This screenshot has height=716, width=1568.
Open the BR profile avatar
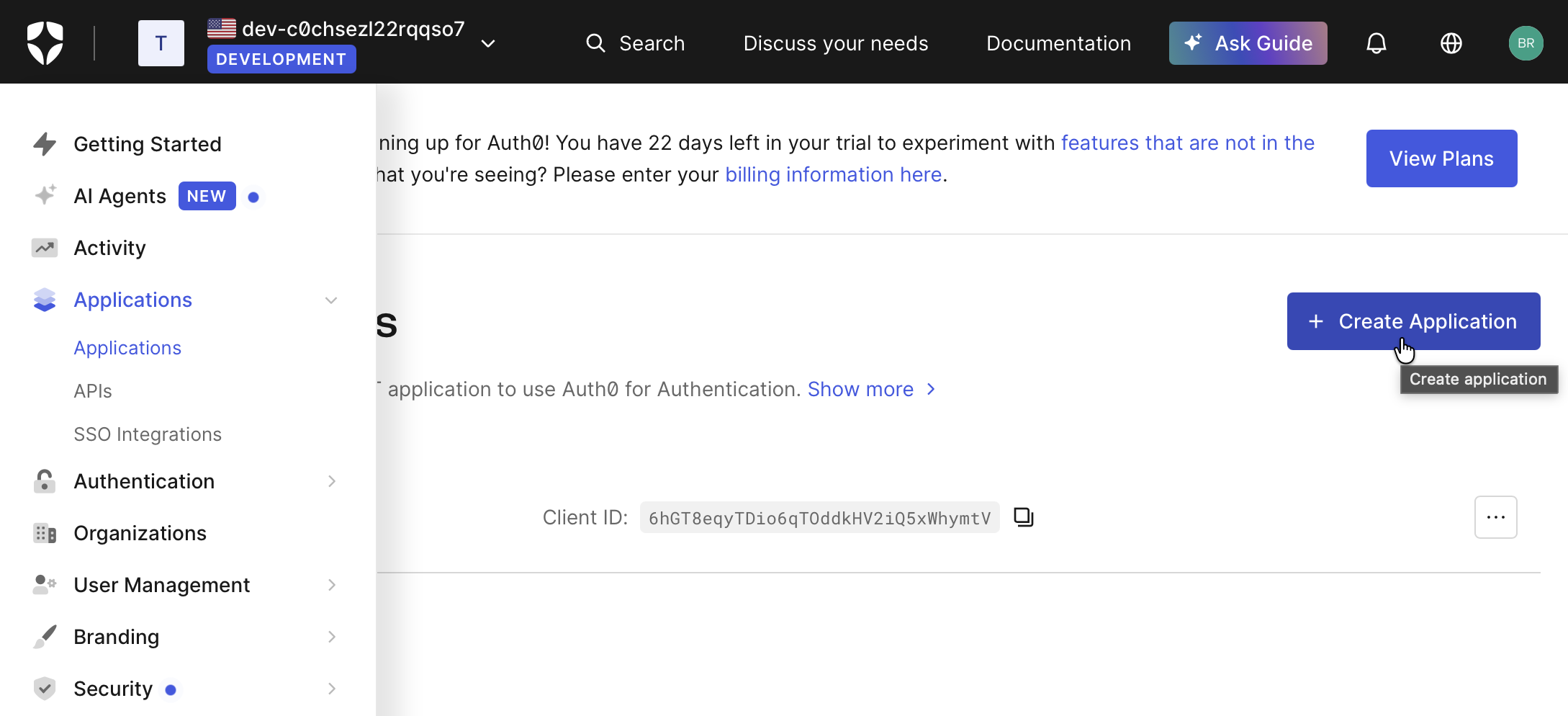pos(1526,42)
